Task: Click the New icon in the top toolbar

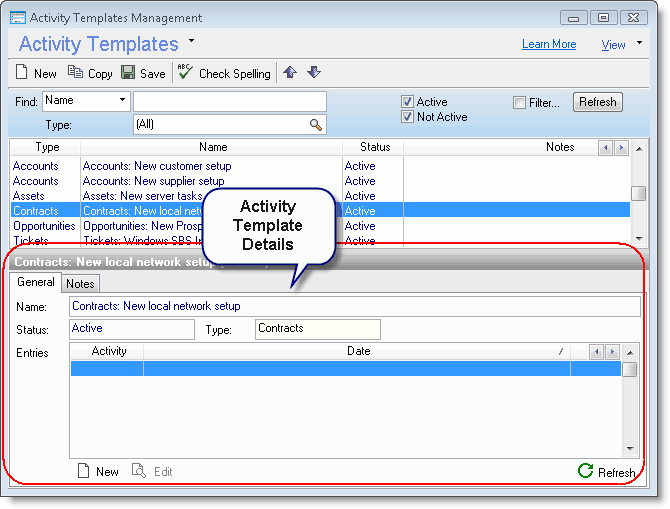Action: tap(24, 73)
